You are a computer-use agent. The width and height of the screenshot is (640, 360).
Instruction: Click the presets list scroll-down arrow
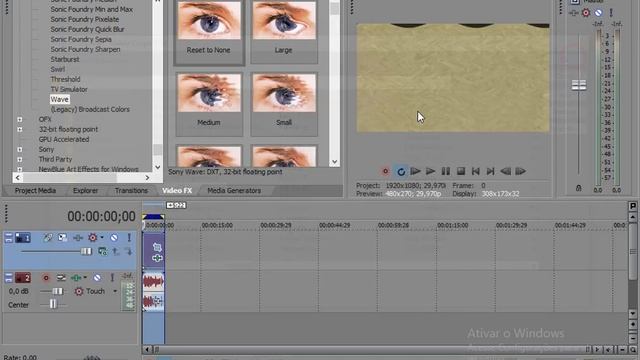pyautogui.click(x=334, y=162)
